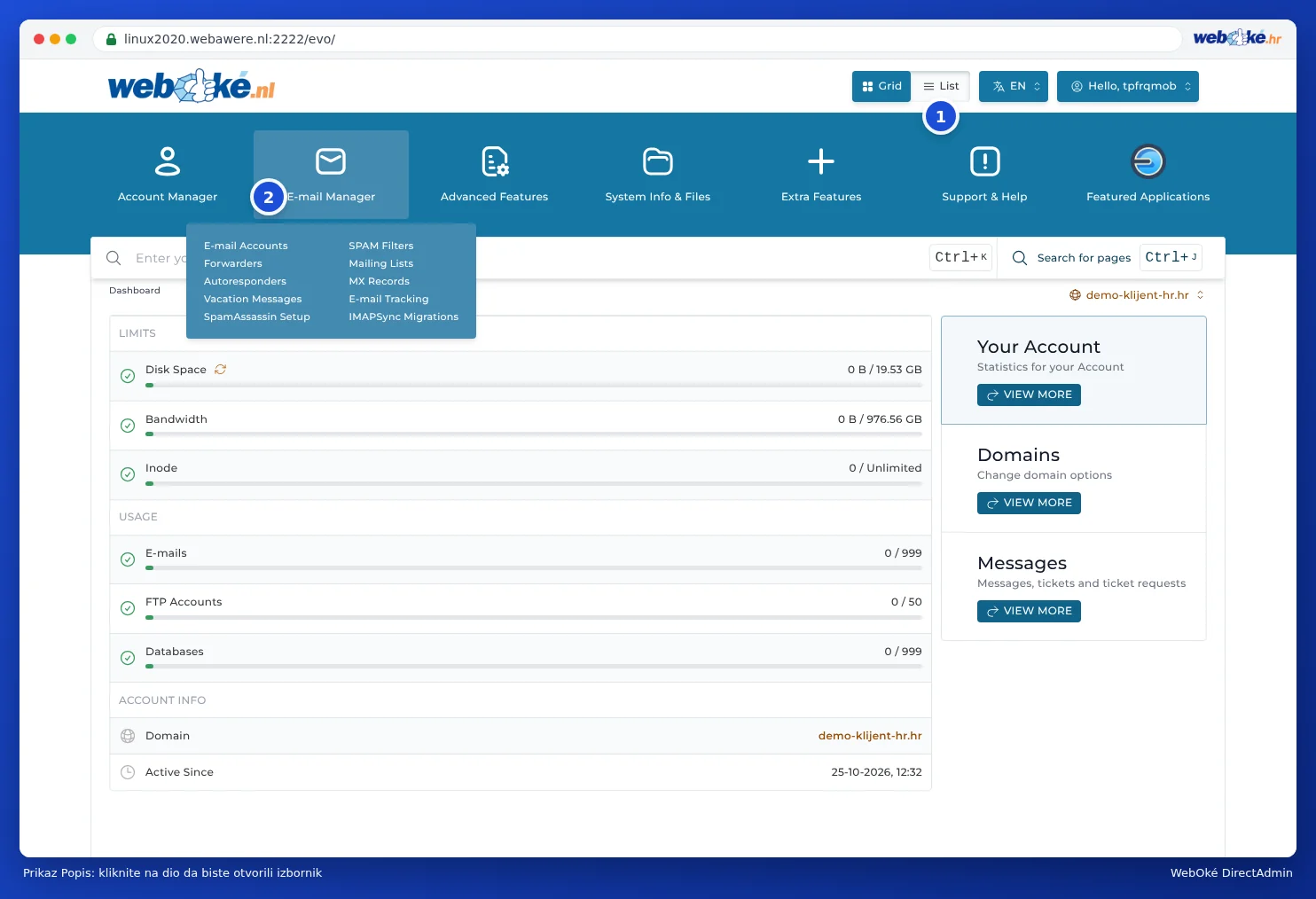Expand the Hello, tpfrqmob user menu
1316x899 pixels.
(x=1128, y=86)
